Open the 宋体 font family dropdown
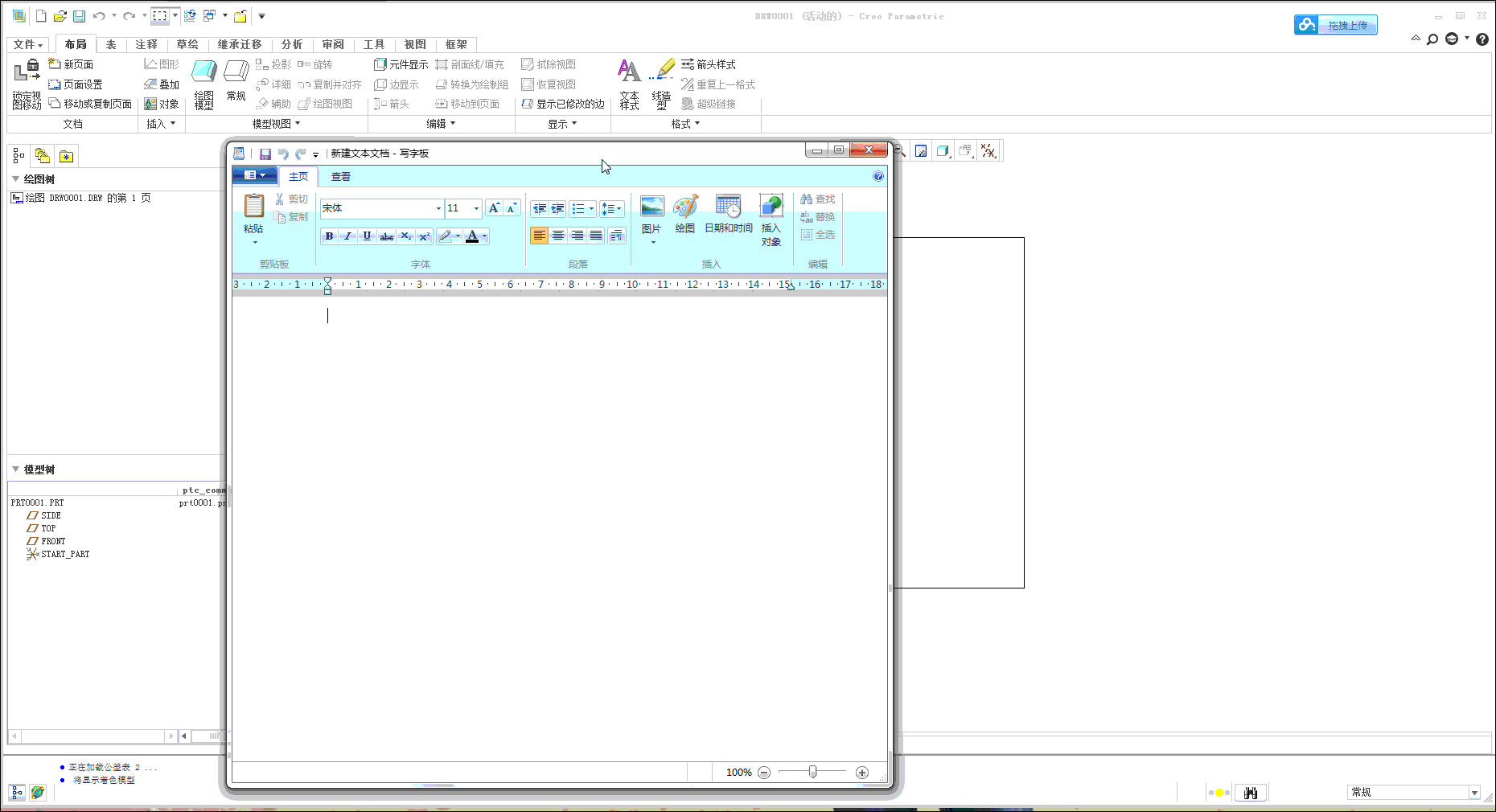 click(438, 208)
